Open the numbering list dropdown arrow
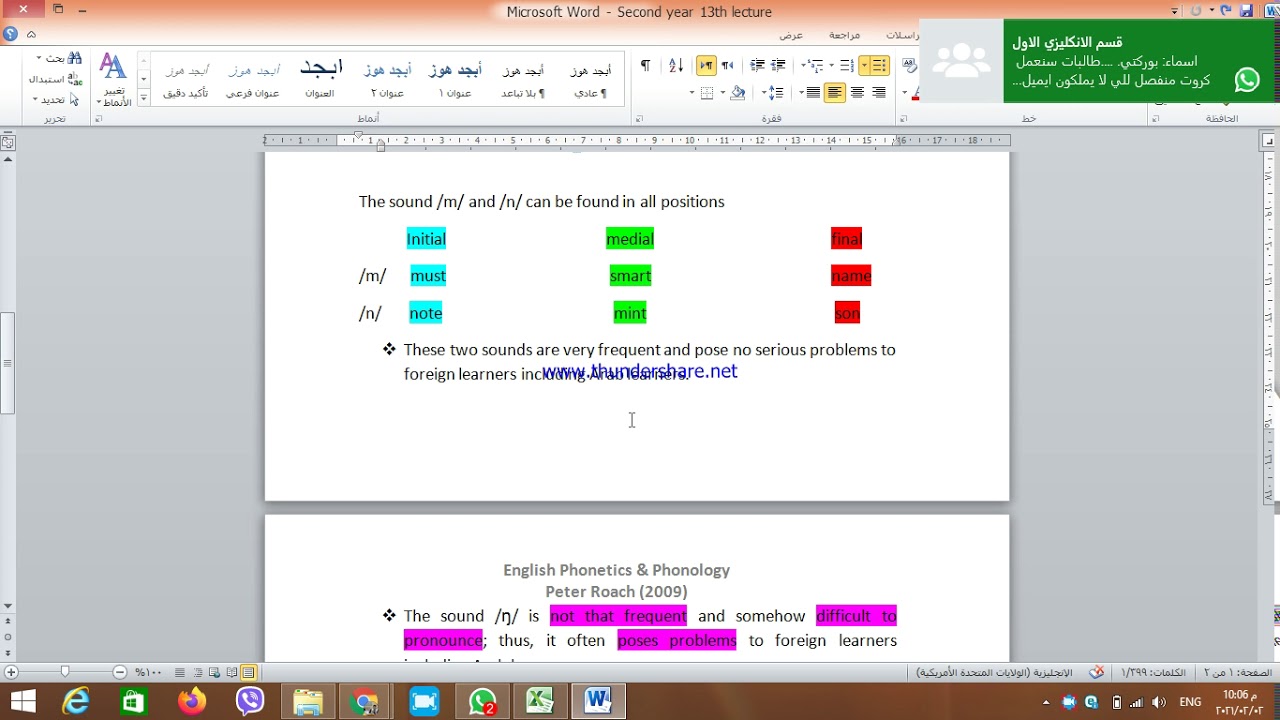 point(832,65)
